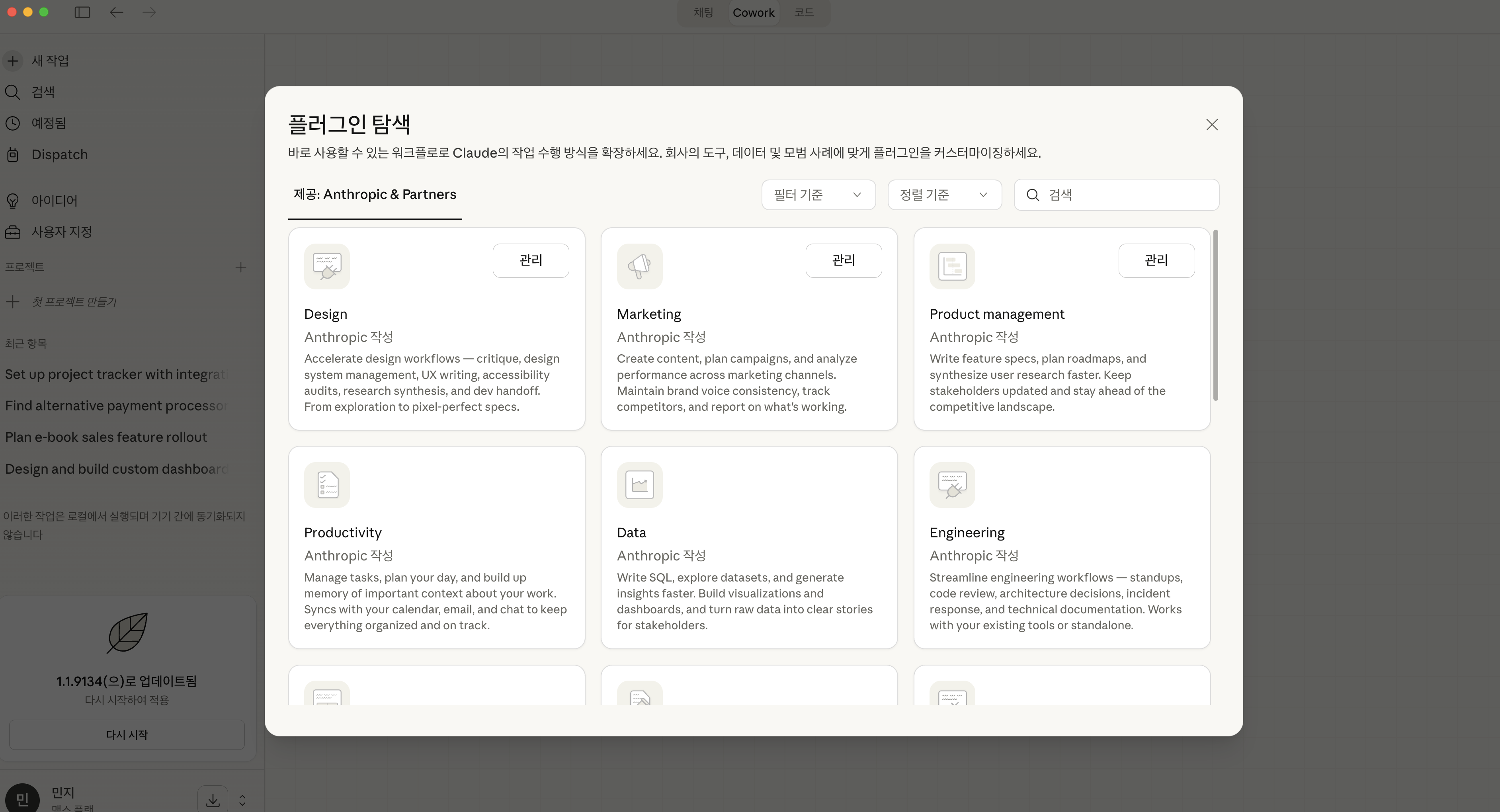The height and width of the screenshot is (812, 1500).
Task: Toggle the sidebar panel icon
Action: [82, 12]
